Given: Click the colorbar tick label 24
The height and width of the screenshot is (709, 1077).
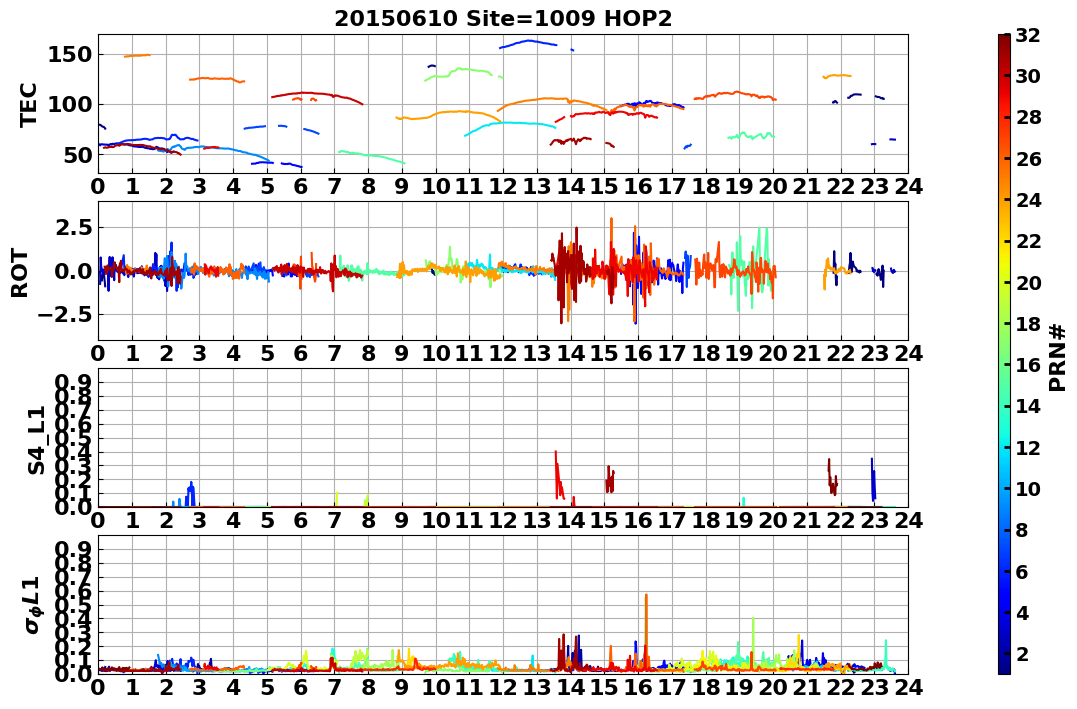Looking at the screenshot, I should click(1028, 201).
